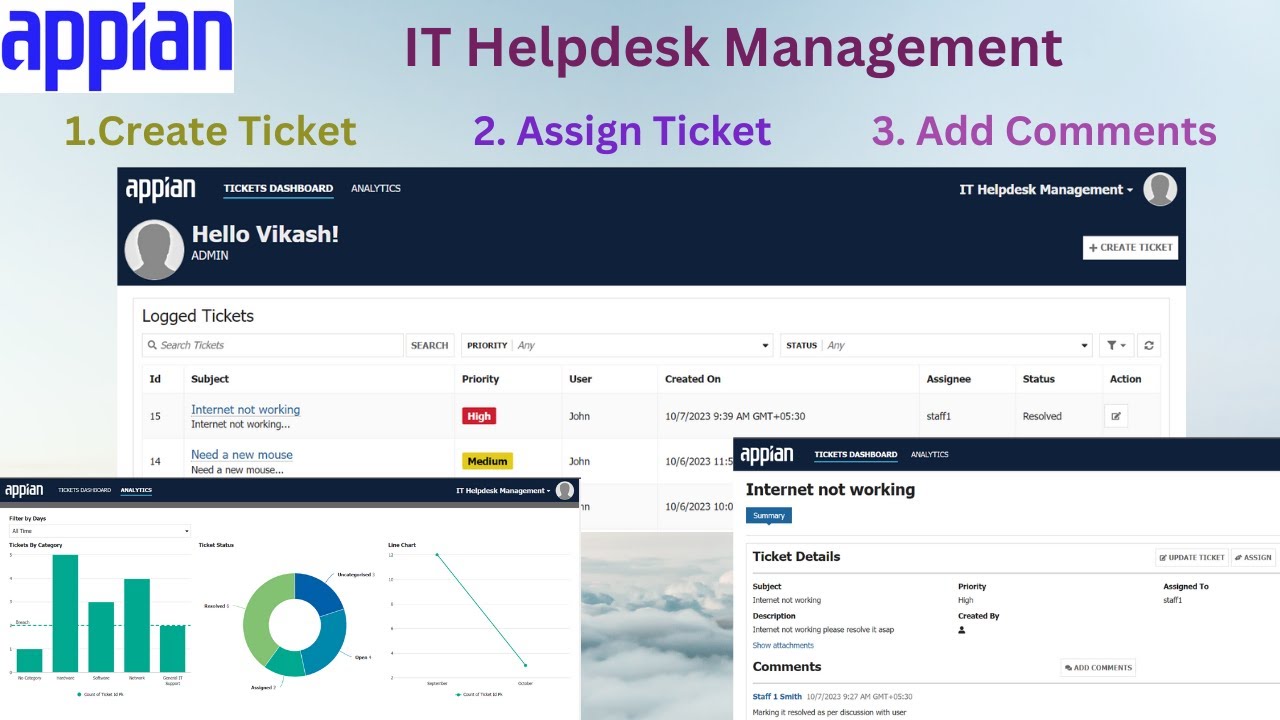Click the yellow Medium priority badge

487,461
